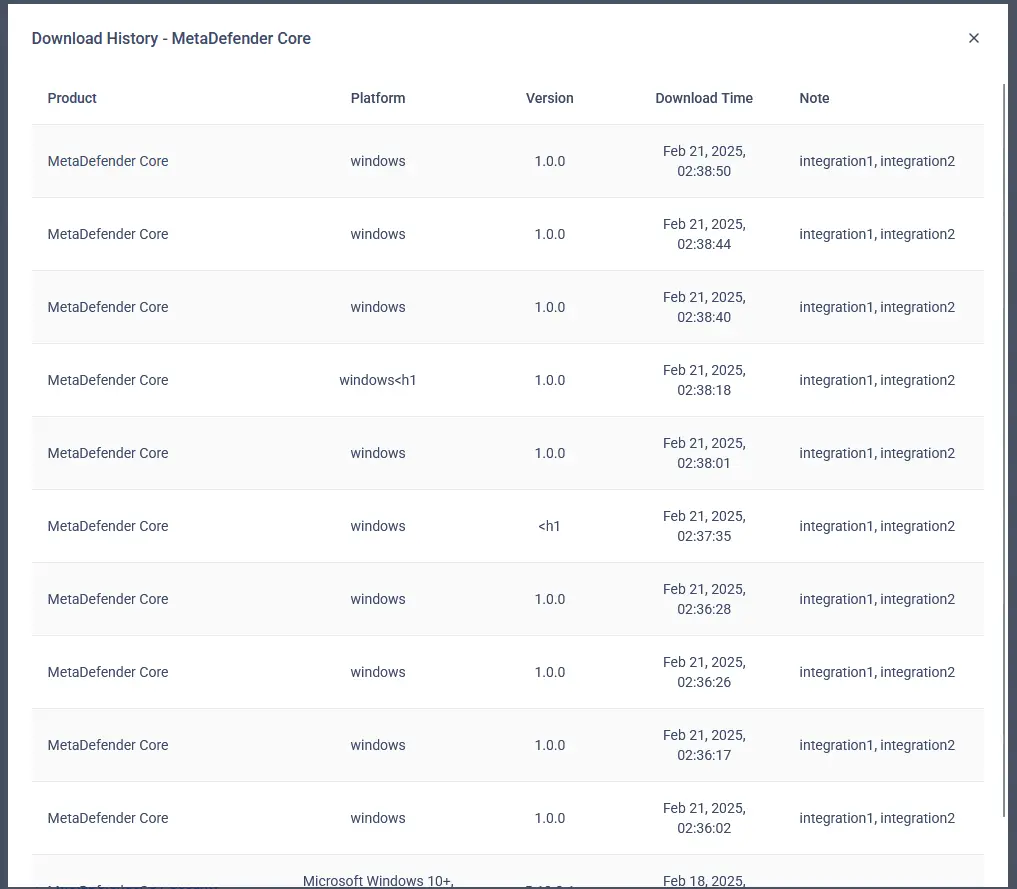
Task: Click the note in the 02:37:35 row
Action: (877, 526)
